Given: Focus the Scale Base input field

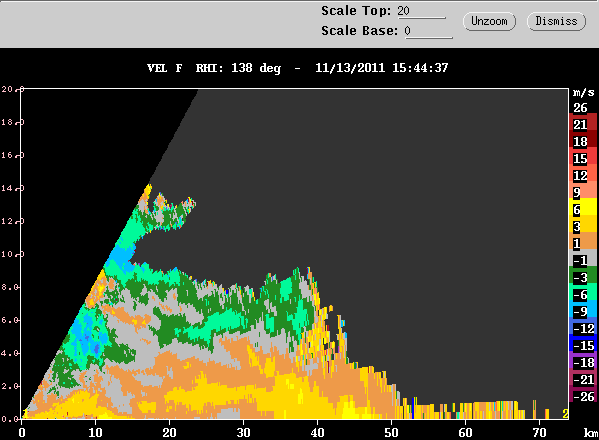Looking at the screenshot, I should click(428, 31).
